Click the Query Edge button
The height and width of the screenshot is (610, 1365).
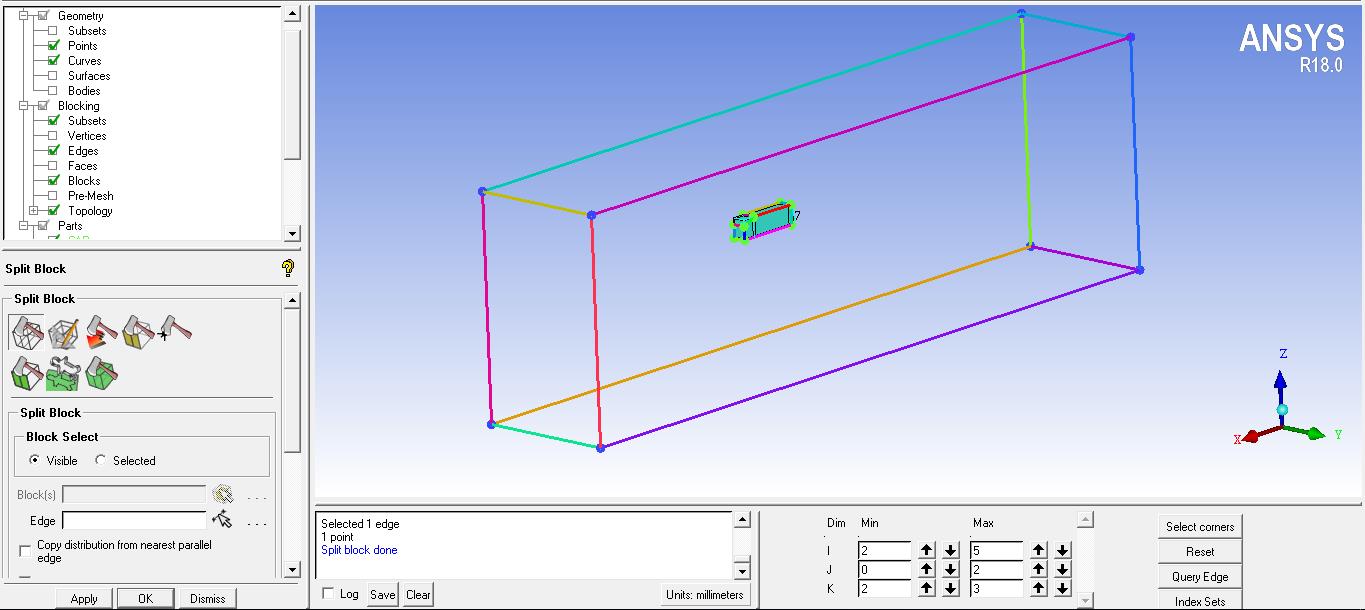pos(1199,575)
